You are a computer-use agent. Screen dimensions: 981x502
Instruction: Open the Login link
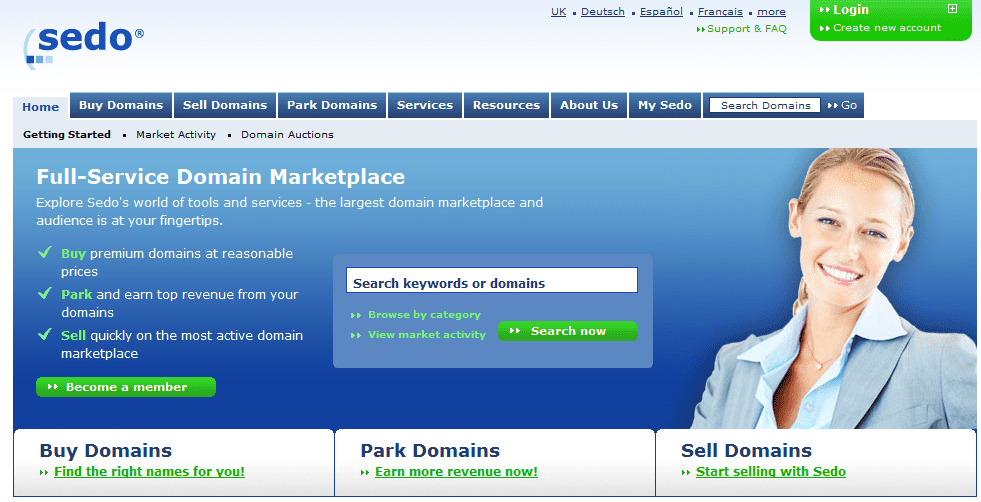[850, 9]
